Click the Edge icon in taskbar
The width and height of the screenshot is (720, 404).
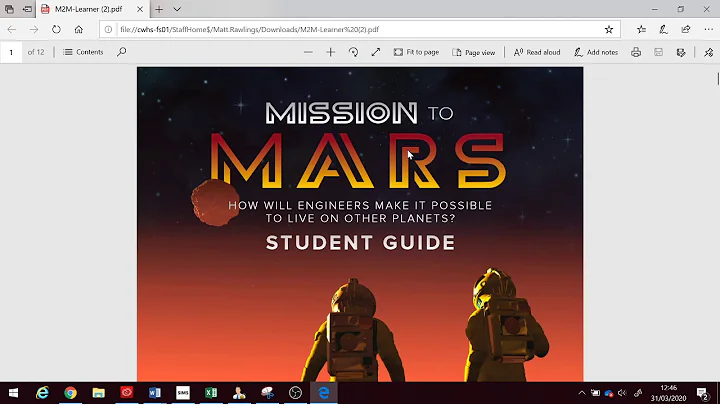click(x=324, y=393)
